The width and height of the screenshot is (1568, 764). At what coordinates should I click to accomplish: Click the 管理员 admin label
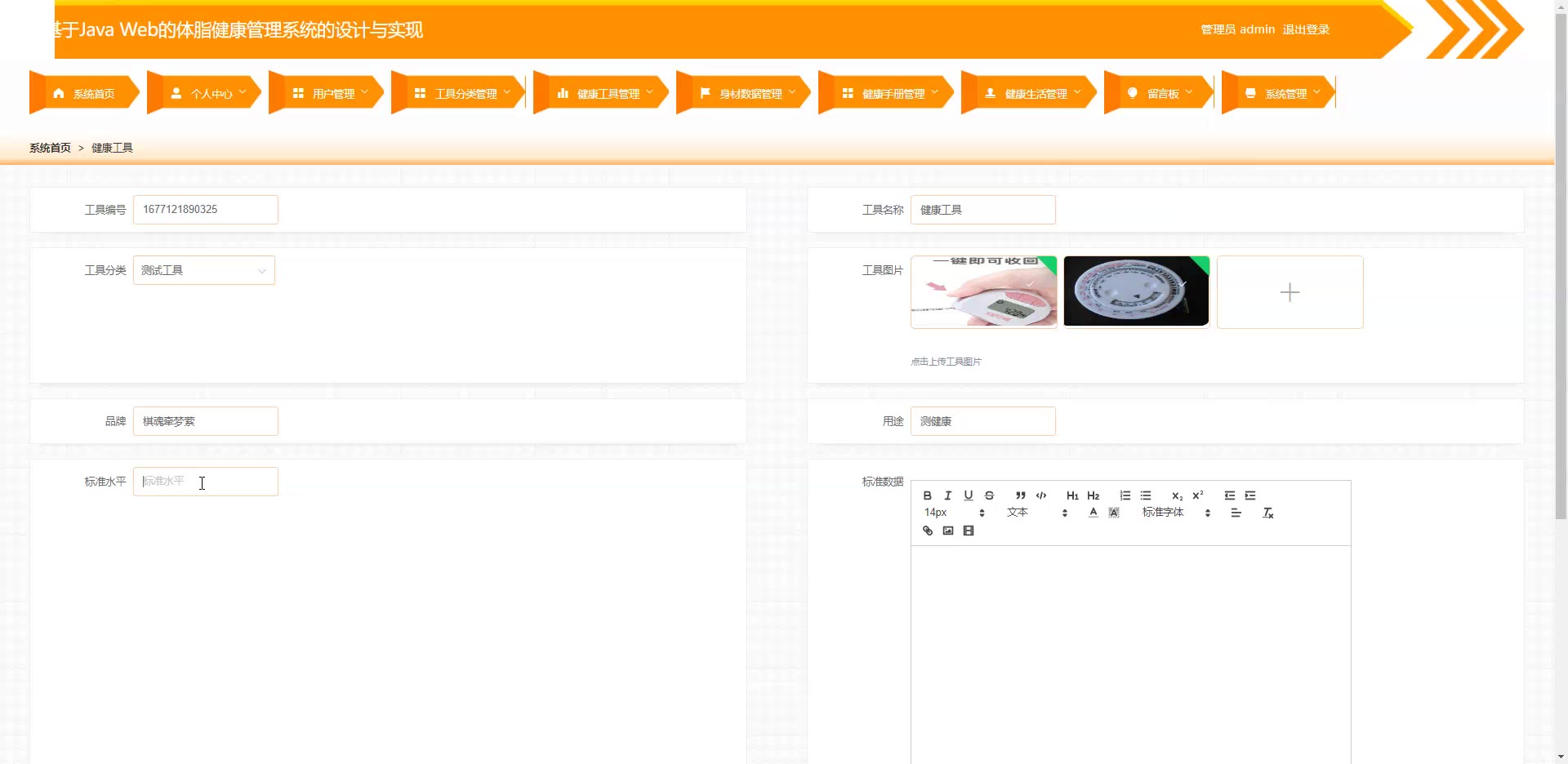click(1237, 29)
